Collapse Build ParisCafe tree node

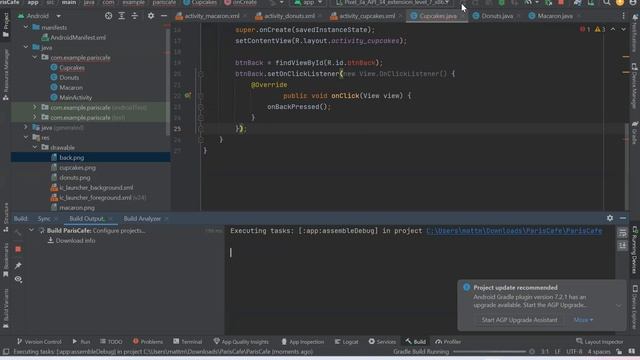coord(31,231)
